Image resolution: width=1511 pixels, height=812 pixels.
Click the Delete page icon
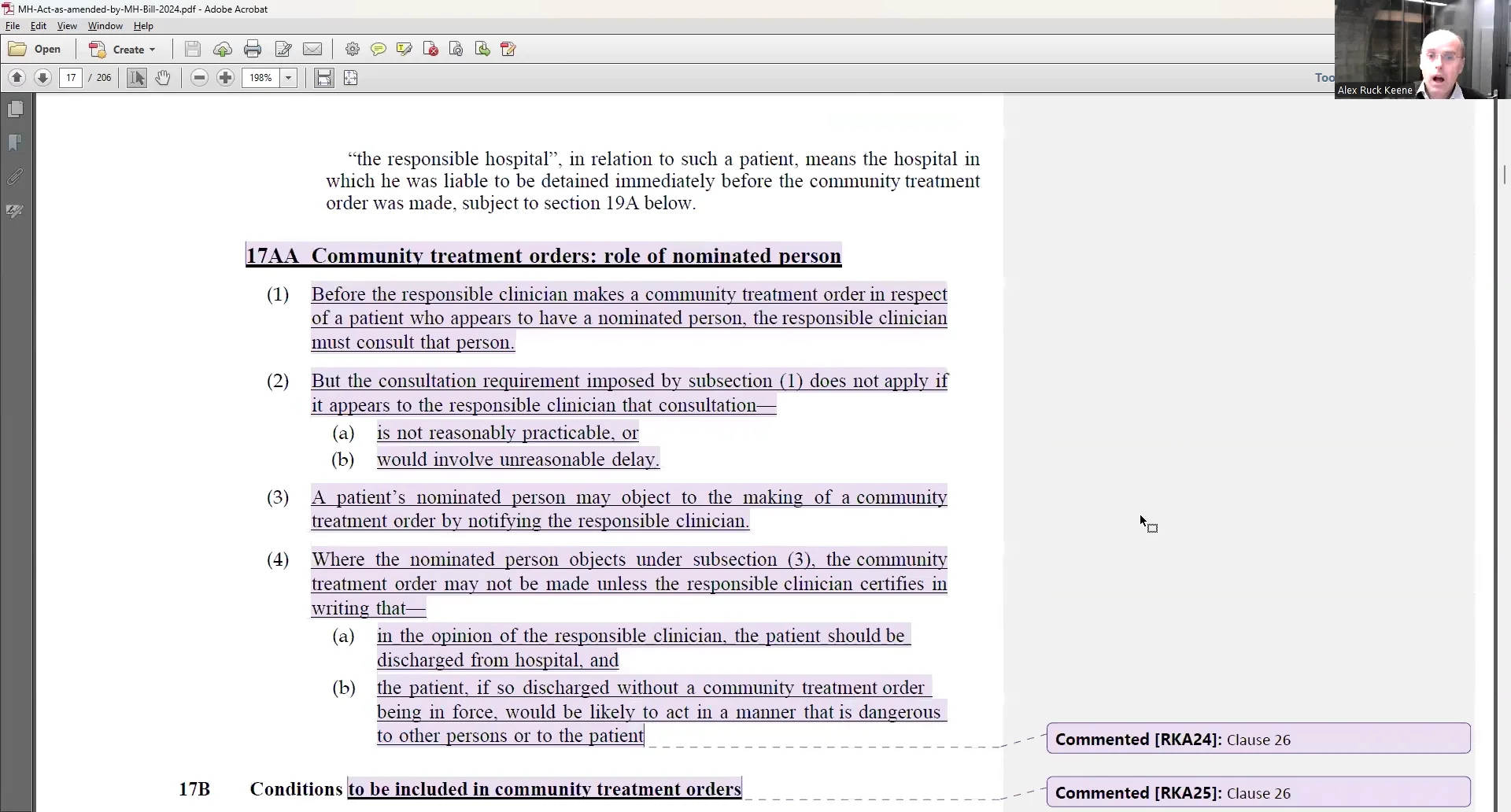430,50
